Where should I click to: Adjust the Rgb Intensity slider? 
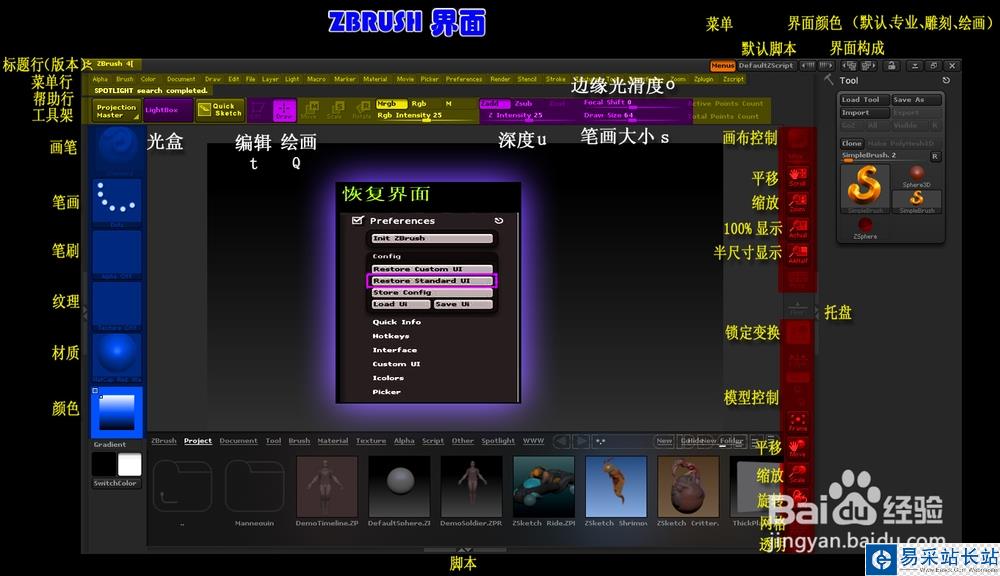point(426,115)
